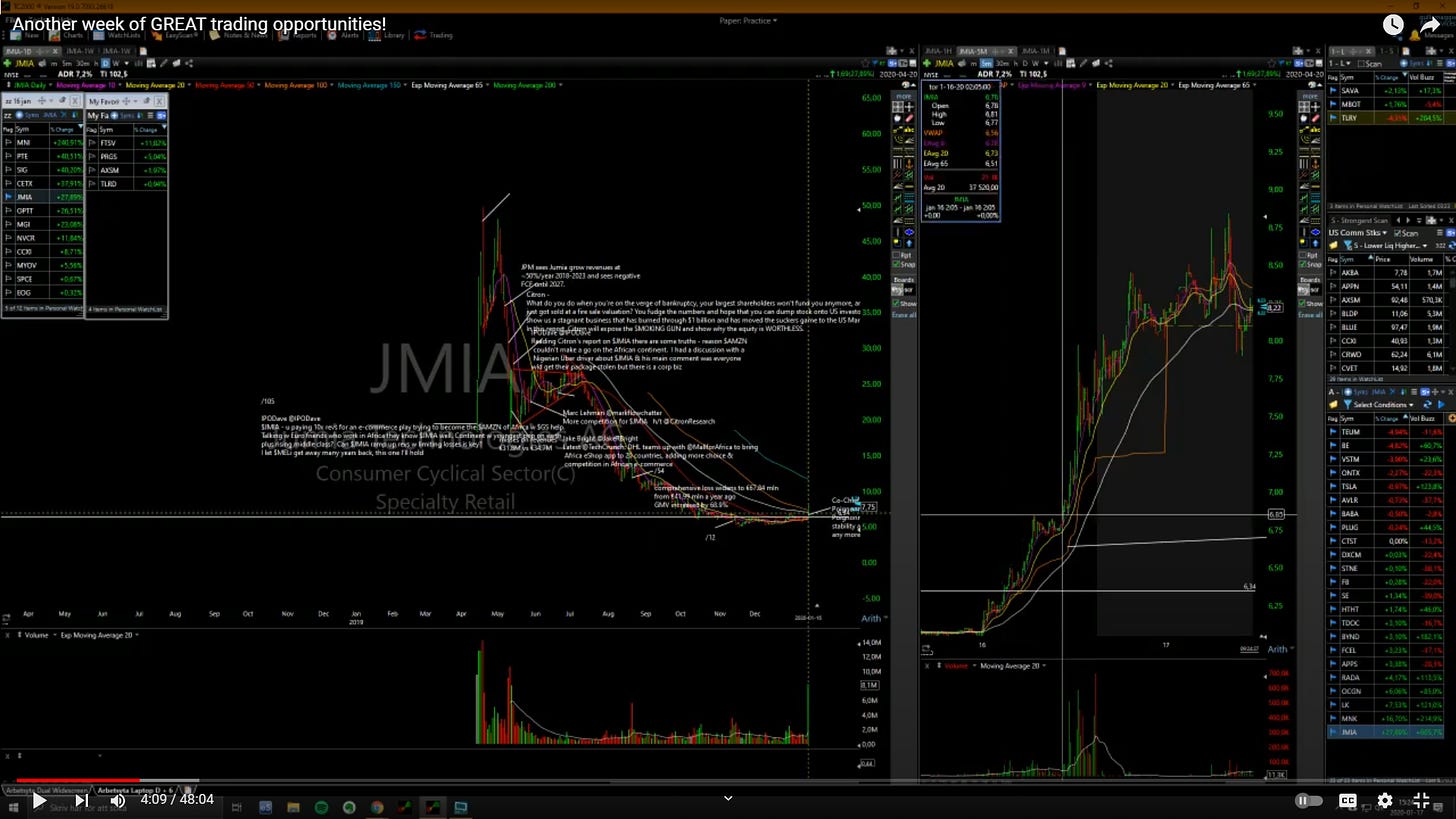Image resolution: width=1456 pixels, height=819 pixels.
Task: Open the Library toolbar item
Action: coord(388,35)
